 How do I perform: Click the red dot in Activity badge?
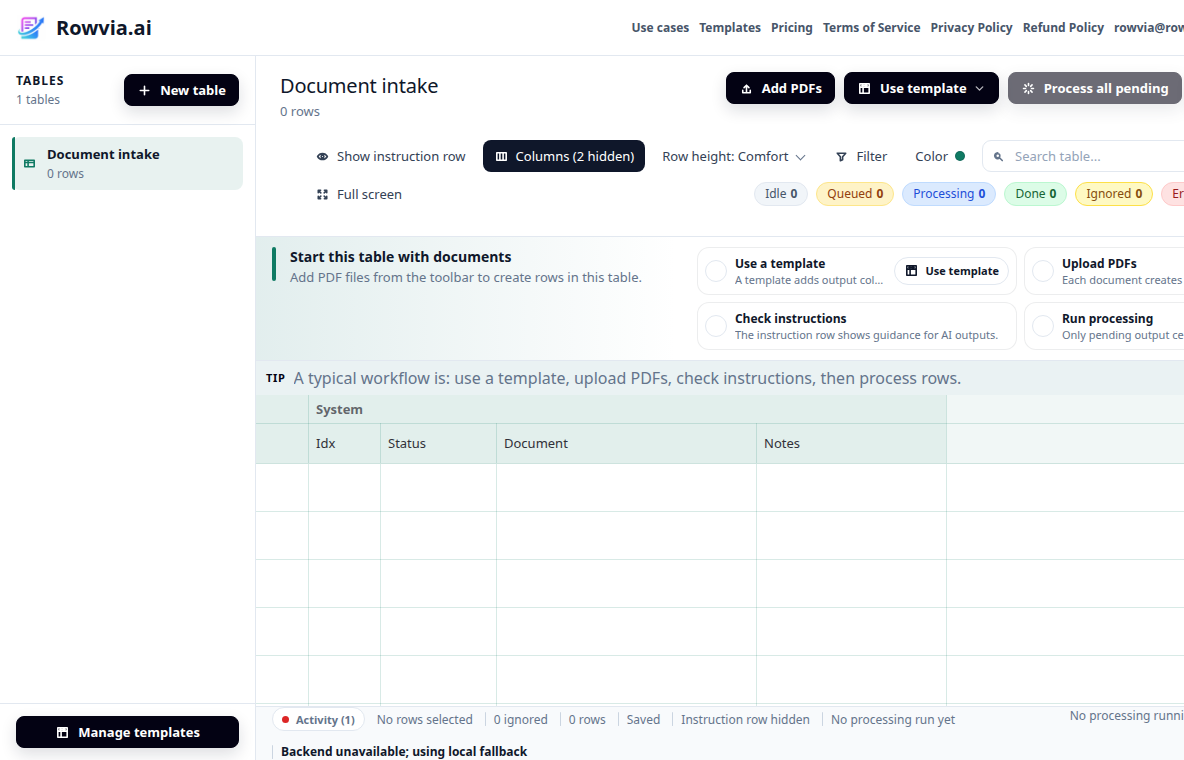tap(285, 720)
